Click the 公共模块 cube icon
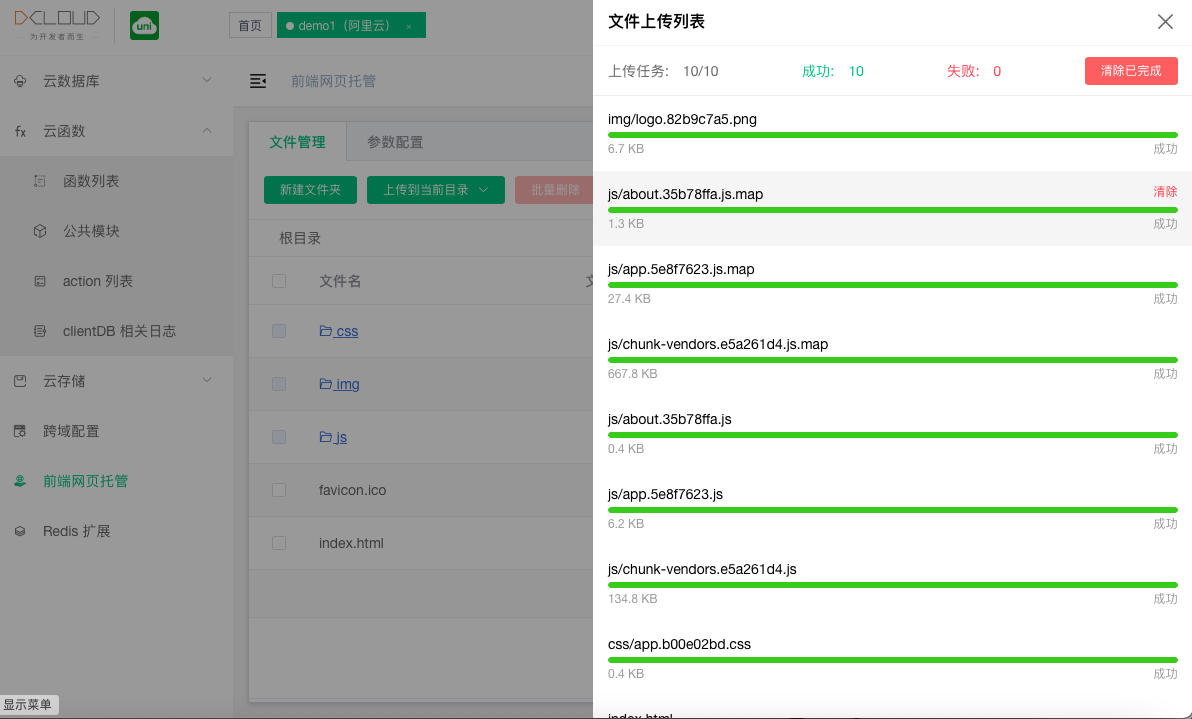This screenshot has height=719, width=1192. [x=40, y=231]
